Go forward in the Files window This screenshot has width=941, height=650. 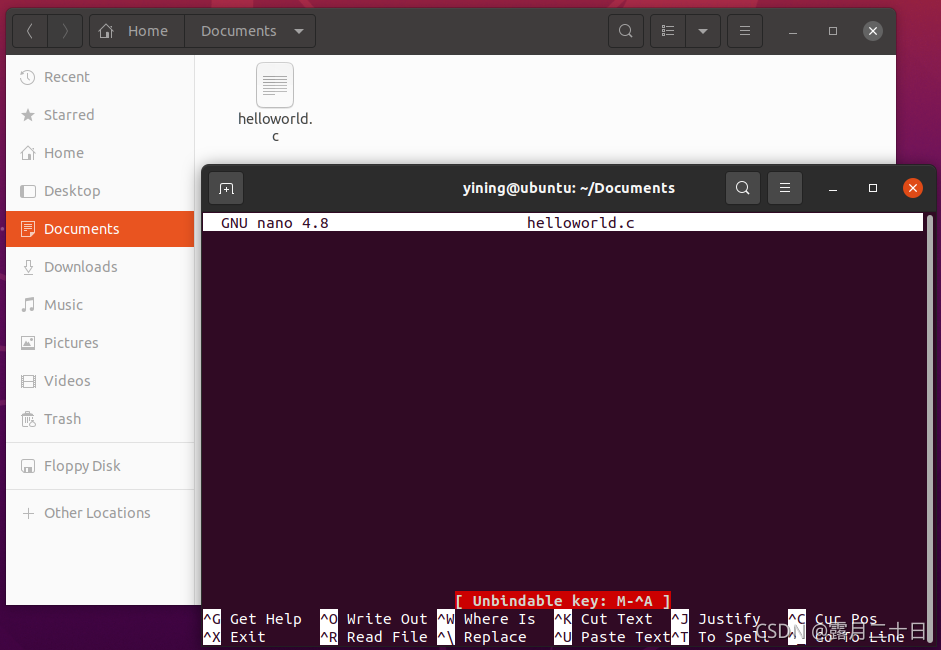point(65,31)
